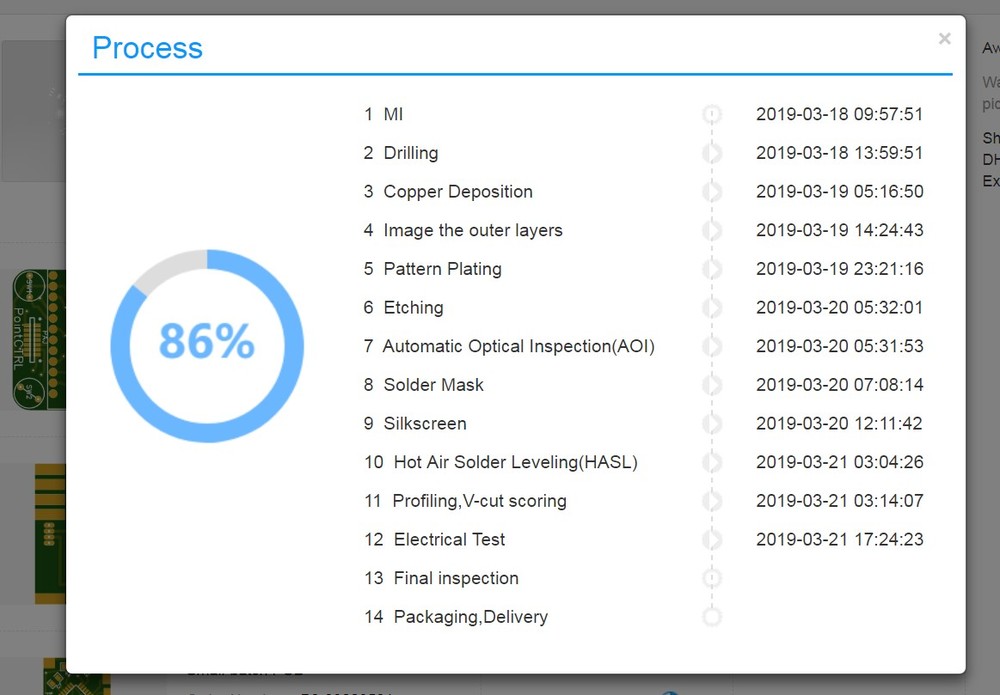Image resolution: width=1000 pixels, height=695 pixels.
Task: Click the 2019-03-21 17:24:23 timestamp
Action: click(x=839, y=540)
